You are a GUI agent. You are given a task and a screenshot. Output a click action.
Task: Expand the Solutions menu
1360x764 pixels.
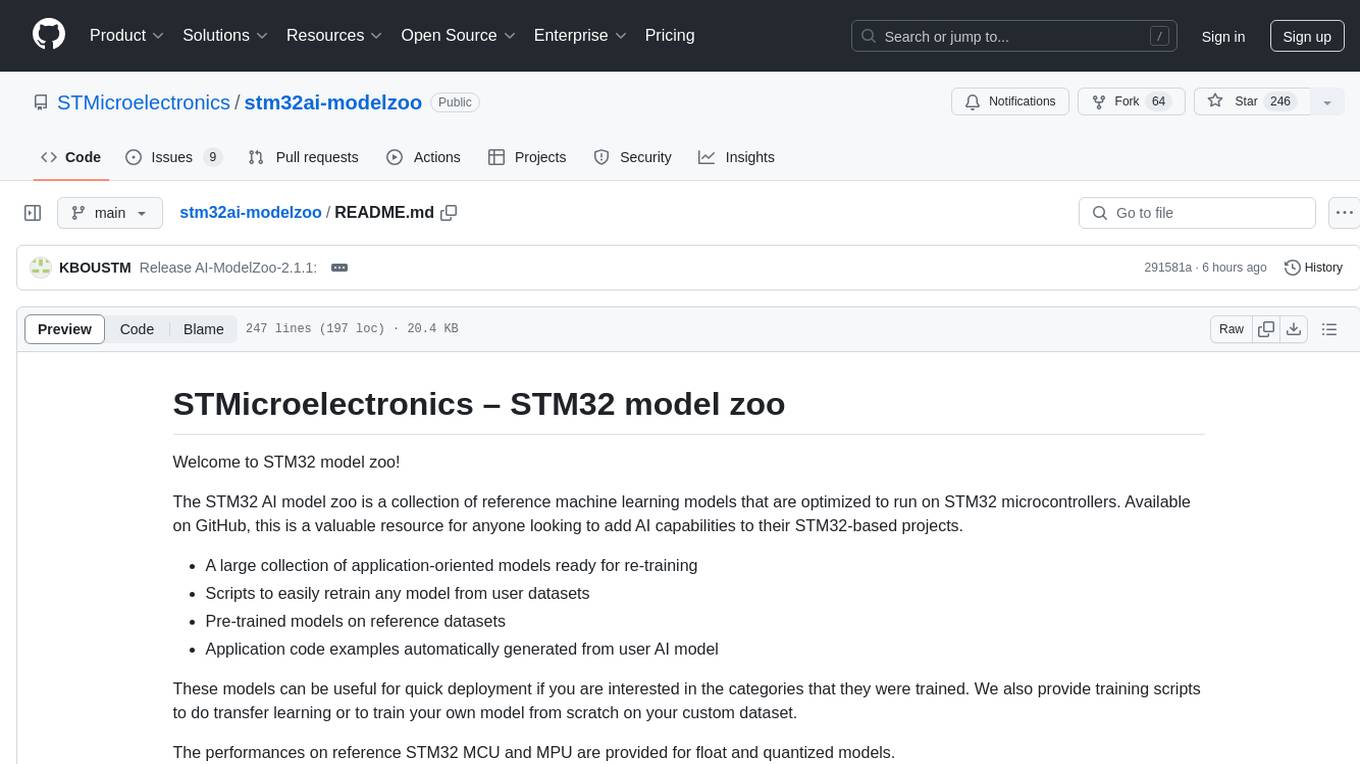[226, 35]
